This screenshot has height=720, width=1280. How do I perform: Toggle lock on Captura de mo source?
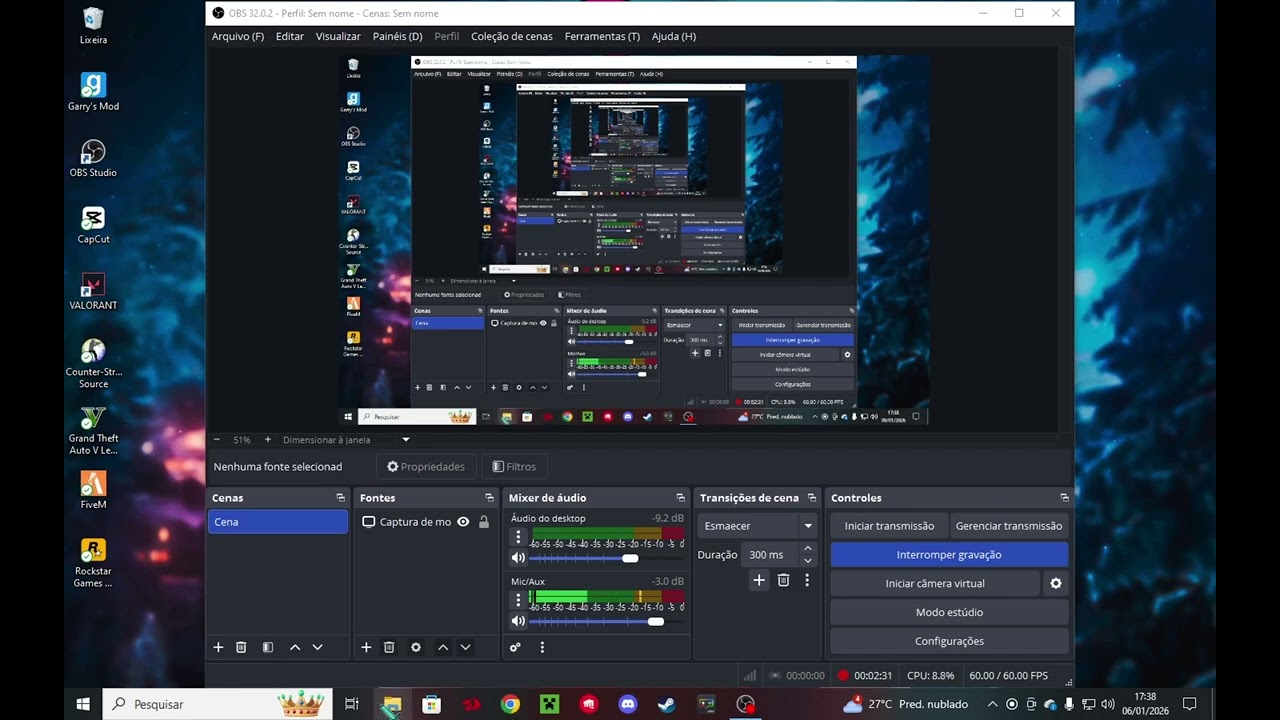click(484, 522)
